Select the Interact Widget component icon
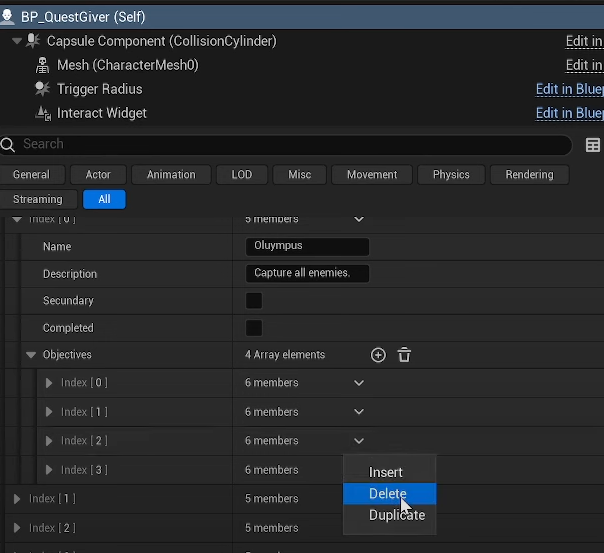The height and width of the screenshot is (553, 604). [42, 113]
